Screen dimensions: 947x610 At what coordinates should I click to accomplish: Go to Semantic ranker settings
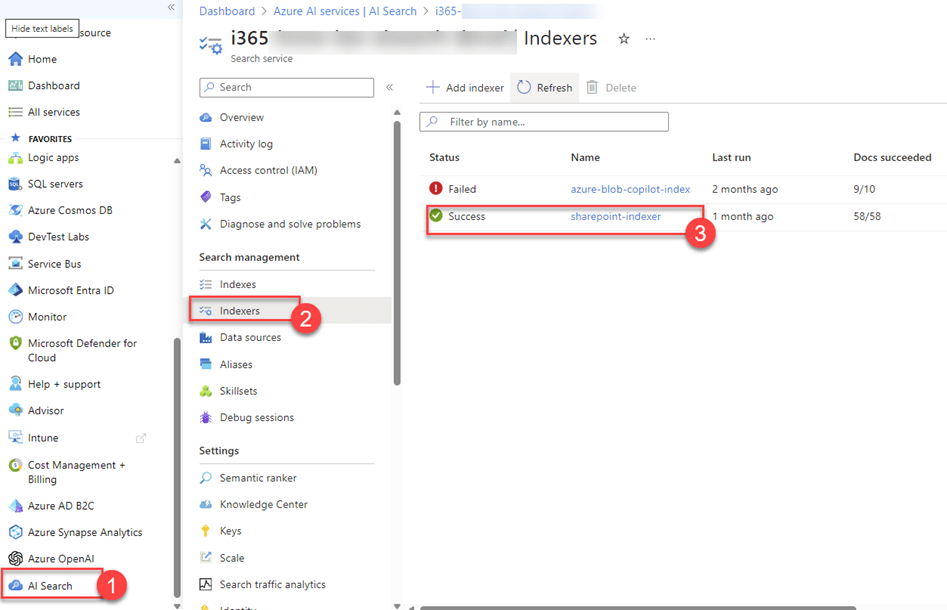(257, 478)
